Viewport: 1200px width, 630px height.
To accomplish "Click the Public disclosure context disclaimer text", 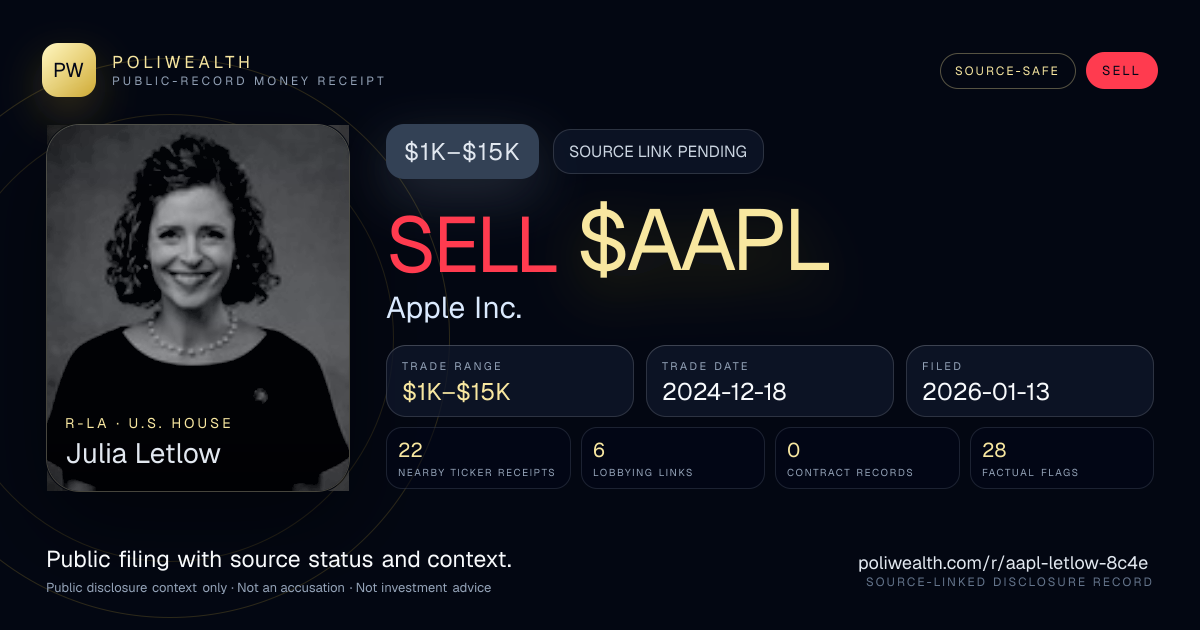I will (269, 588).
